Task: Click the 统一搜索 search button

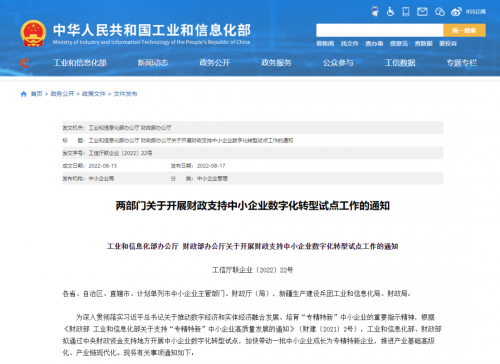Action: 464,30
